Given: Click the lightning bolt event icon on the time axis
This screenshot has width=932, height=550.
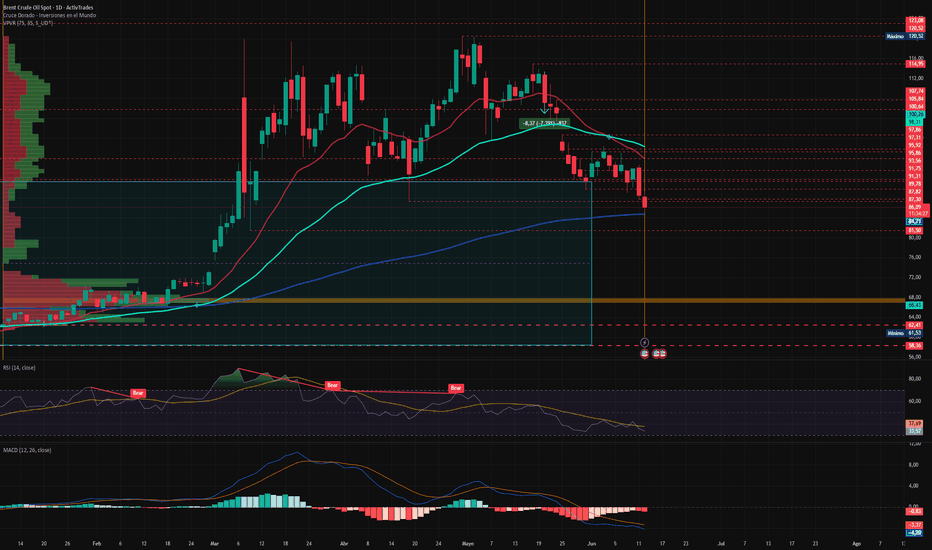Looking at the screenshot, I should tap(644, 342).
